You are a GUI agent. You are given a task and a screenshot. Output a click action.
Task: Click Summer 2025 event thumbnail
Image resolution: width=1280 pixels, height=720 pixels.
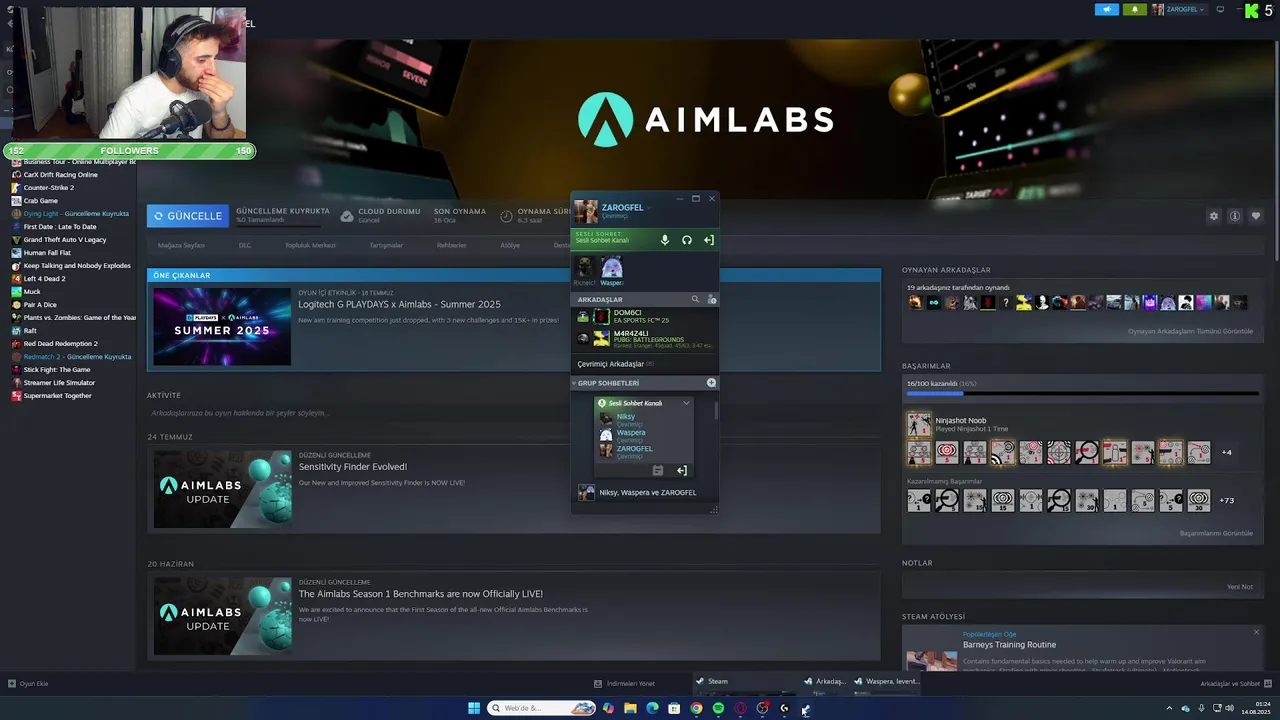pyautogui.click(x=222, y=326)
